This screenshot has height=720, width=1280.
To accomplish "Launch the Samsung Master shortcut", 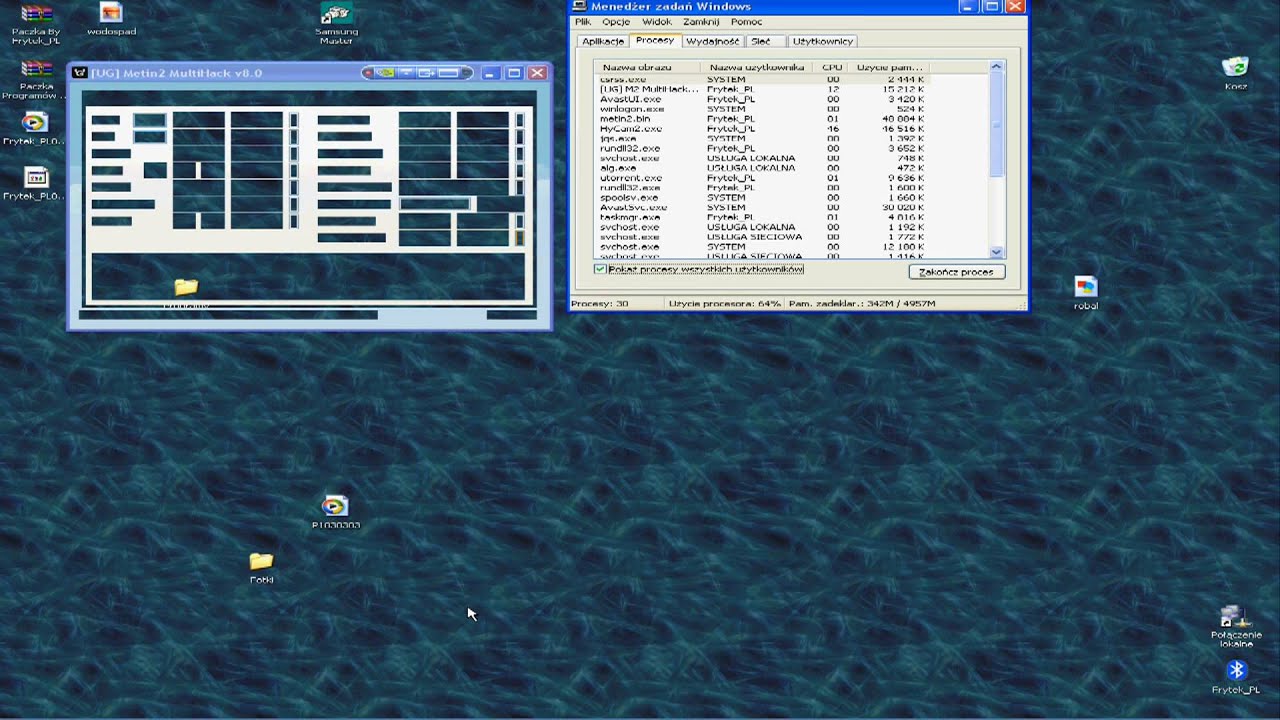I will (336, 24).
